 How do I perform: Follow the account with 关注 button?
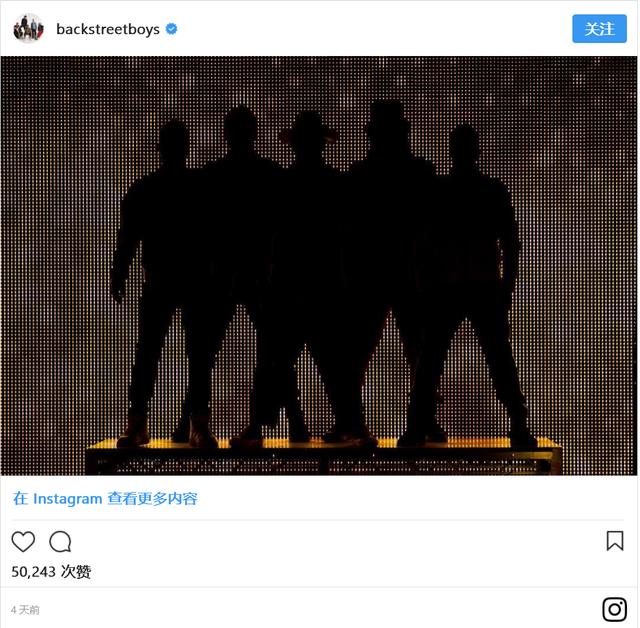pos(599,29)
